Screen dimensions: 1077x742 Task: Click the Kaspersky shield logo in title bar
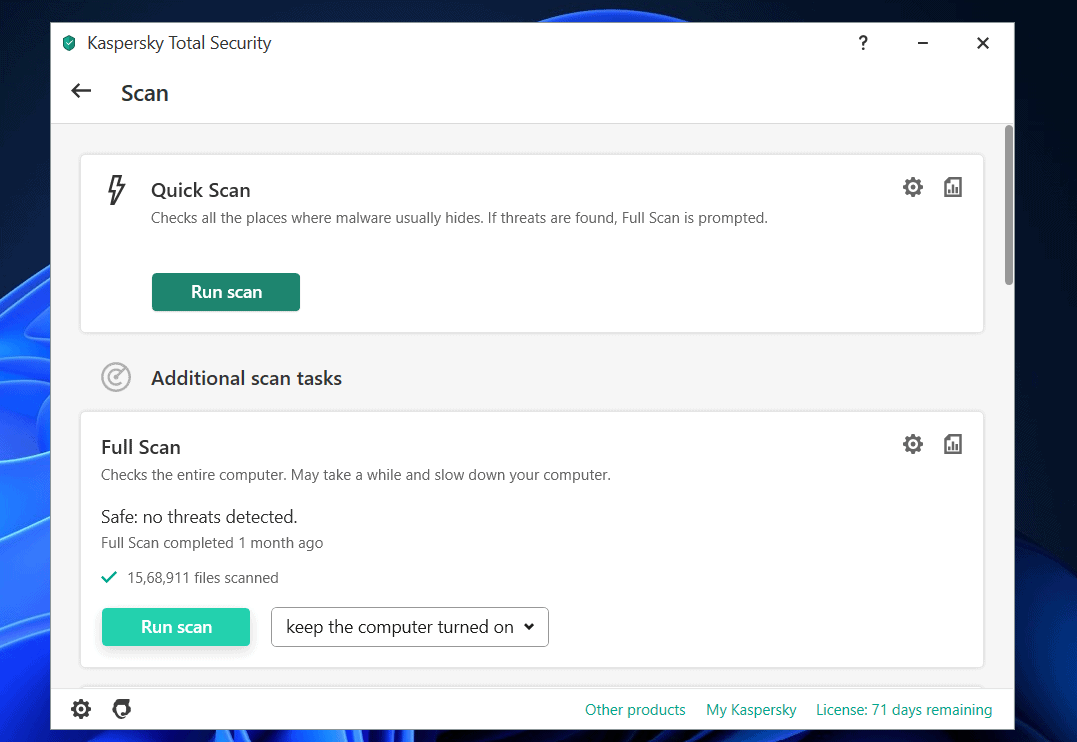click(69, 43)
